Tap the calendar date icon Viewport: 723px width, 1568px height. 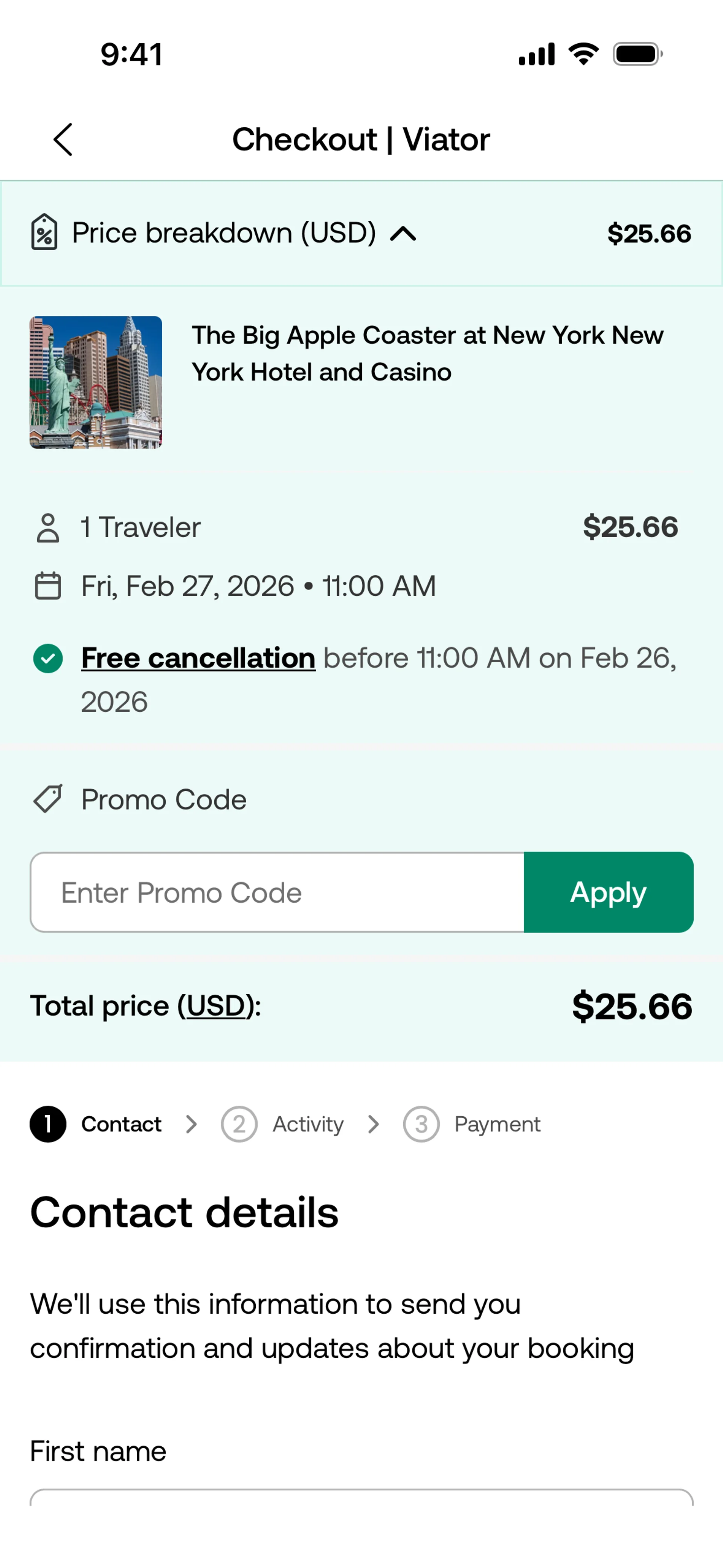pos(47,586)
